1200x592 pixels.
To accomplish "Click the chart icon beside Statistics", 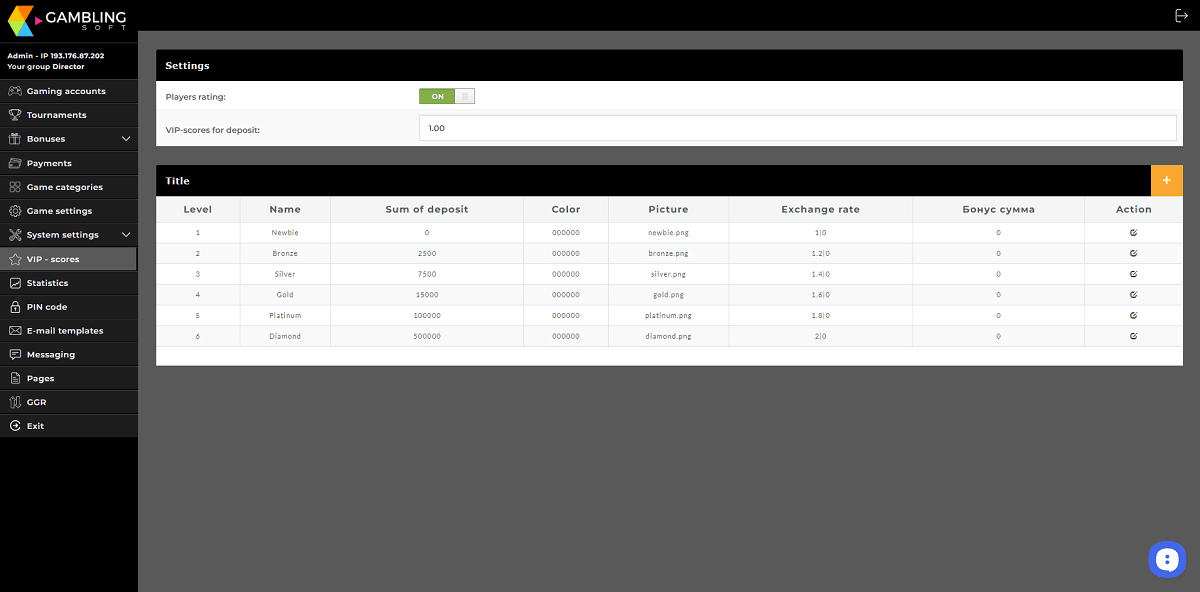I will pos(15,283).
